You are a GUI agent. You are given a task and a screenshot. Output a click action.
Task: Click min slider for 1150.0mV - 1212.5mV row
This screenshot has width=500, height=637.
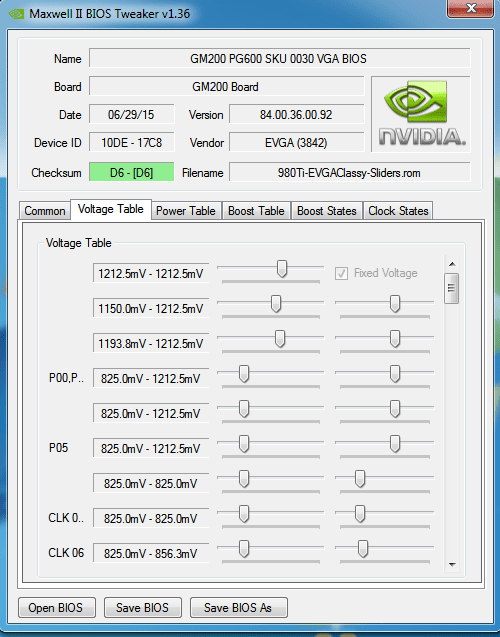click(276, 304)
